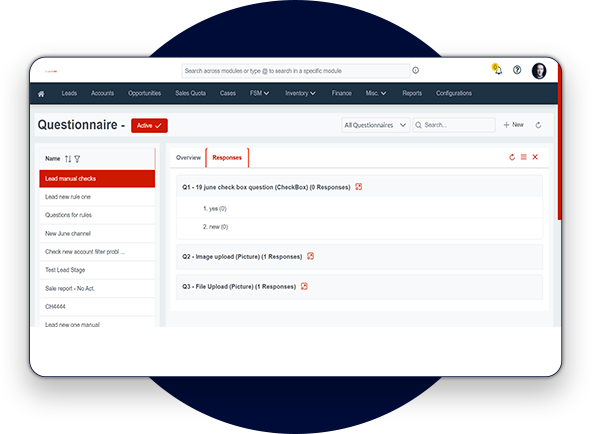The image size is (592, 434).
Task: Select Lead manual checks questionnaire
Action: [x=97, y=179]
